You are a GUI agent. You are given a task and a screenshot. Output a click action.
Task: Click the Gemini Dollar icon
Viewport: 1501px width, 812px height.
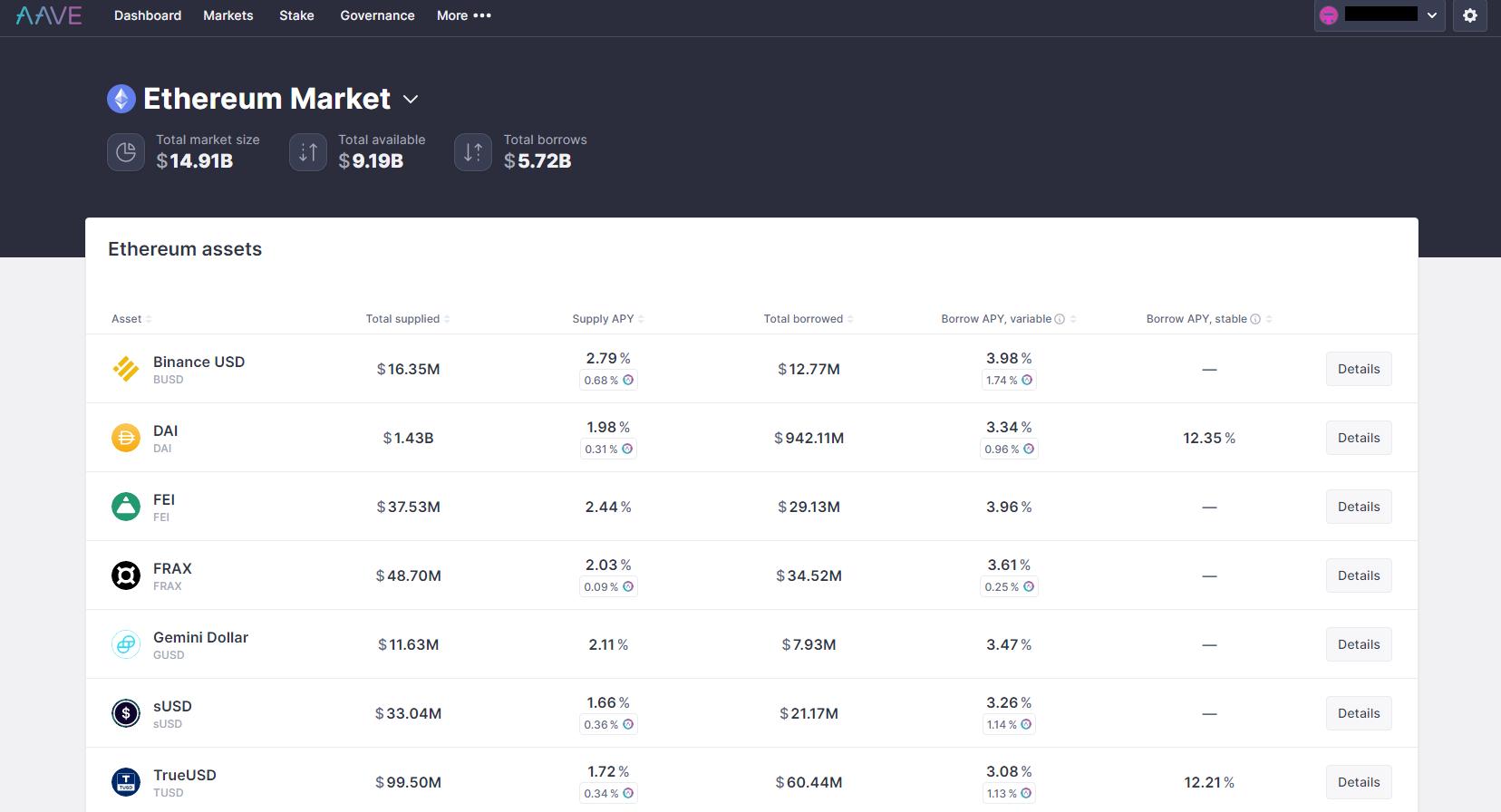(126, 644)
